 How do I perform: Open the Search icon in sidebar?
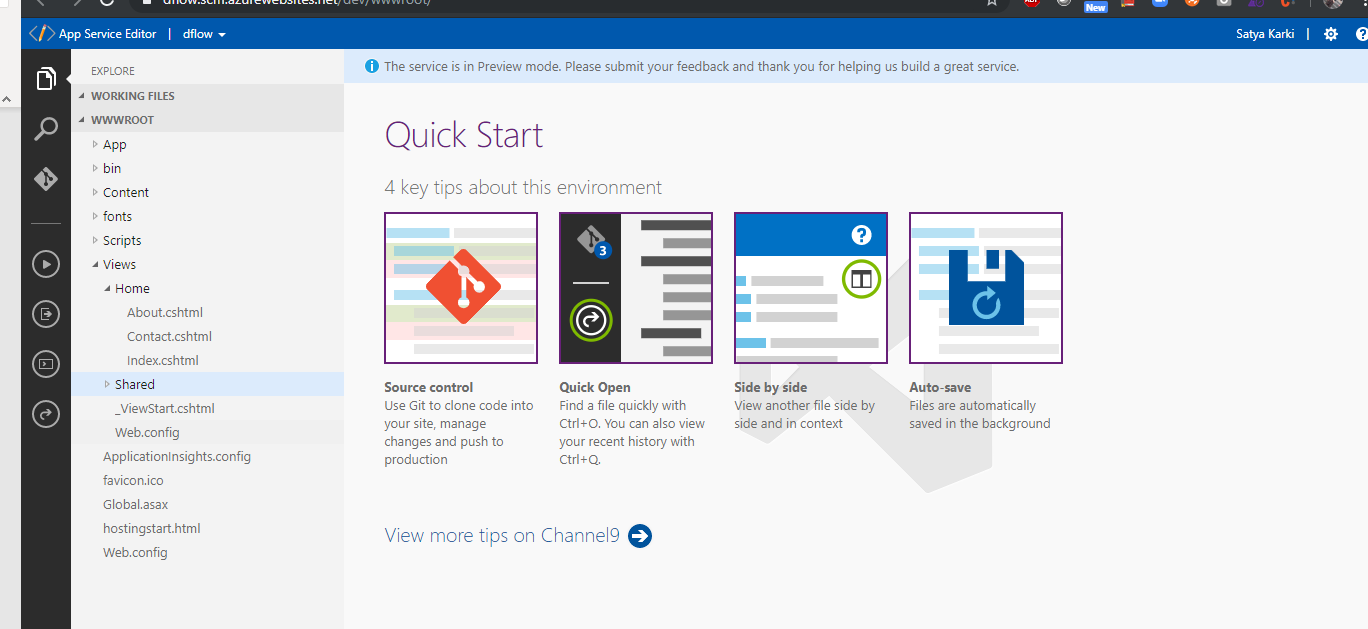[45, 129]
